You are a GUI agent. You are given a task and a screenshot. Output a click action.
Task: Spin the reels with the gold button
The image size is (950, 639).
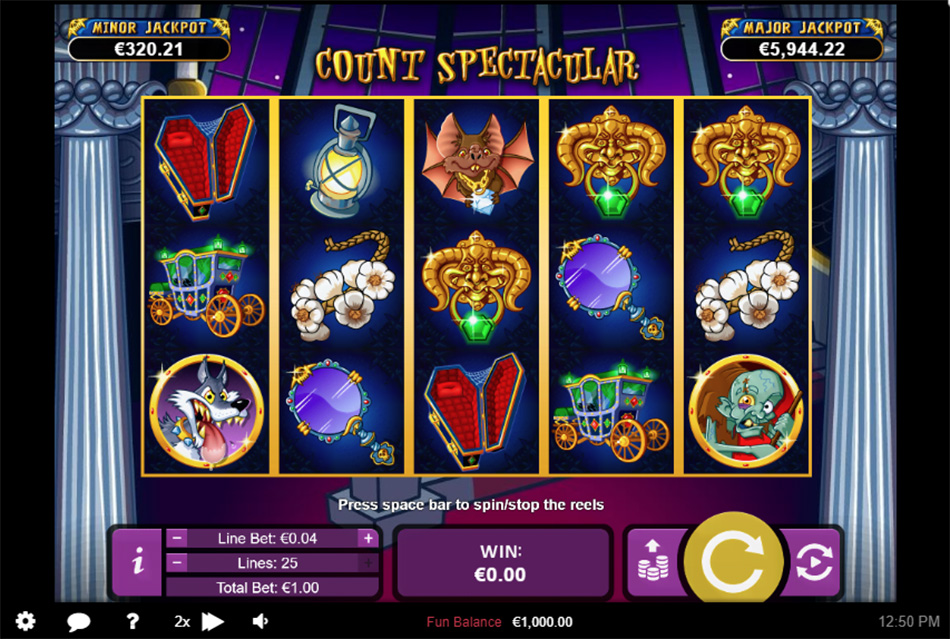(733, 561)
